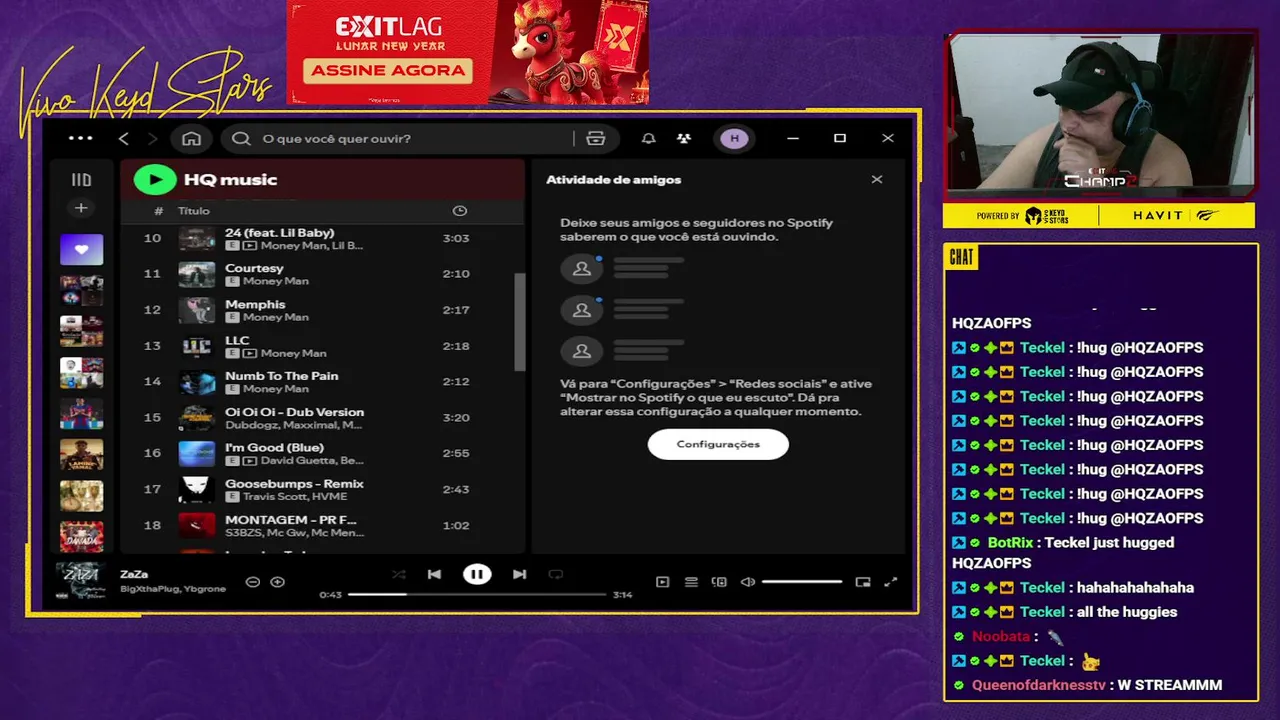Viewport: 1280px width, 720px height.
Task: Open the profile avatar labeled H
Action: [x=734, y=138]
